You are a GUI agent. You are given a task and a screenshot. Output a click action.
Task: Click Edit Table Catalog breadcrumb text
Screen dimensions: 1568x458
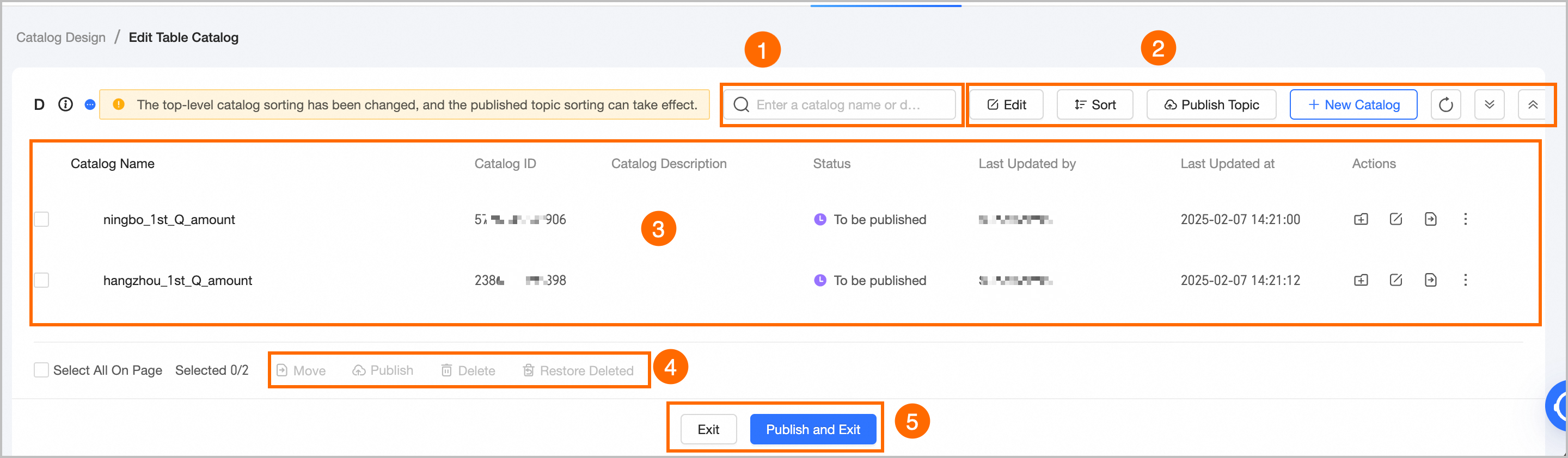pyautogui.click(x=184, y=37)
